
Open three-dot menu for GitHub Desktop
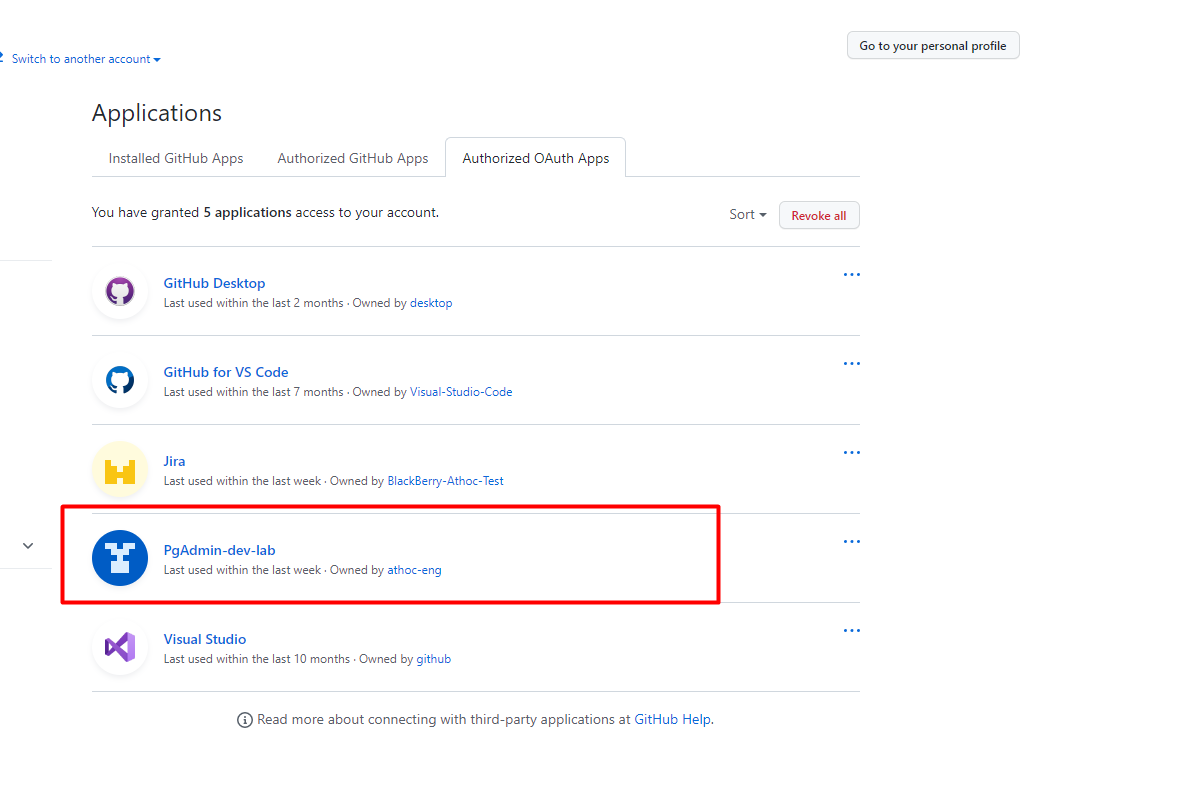click(851, 275)
